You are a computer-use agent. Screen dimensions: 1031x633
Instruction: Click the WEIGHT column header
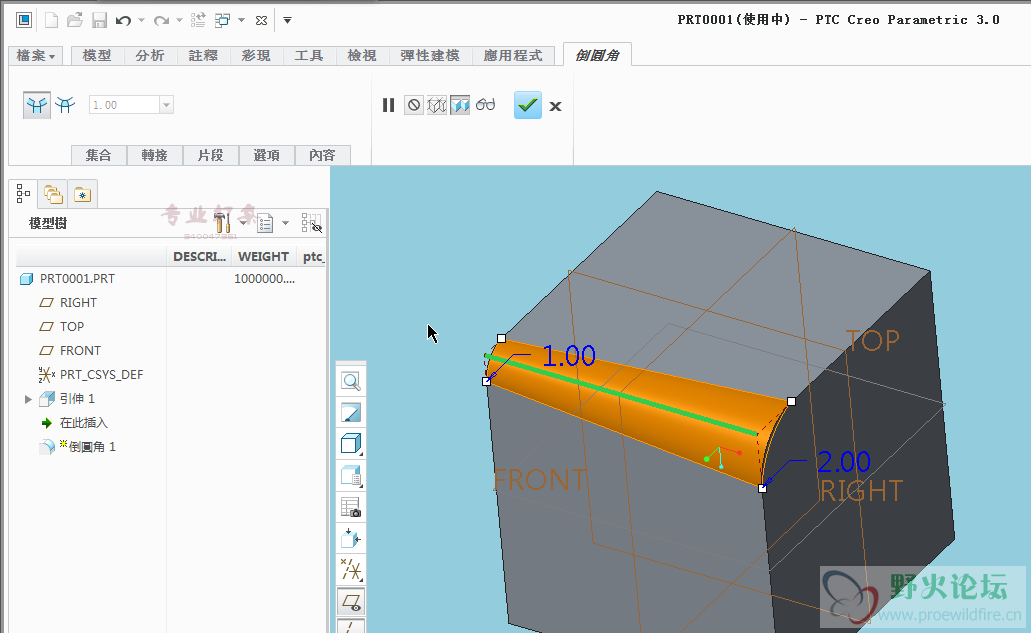click(264, 256)
